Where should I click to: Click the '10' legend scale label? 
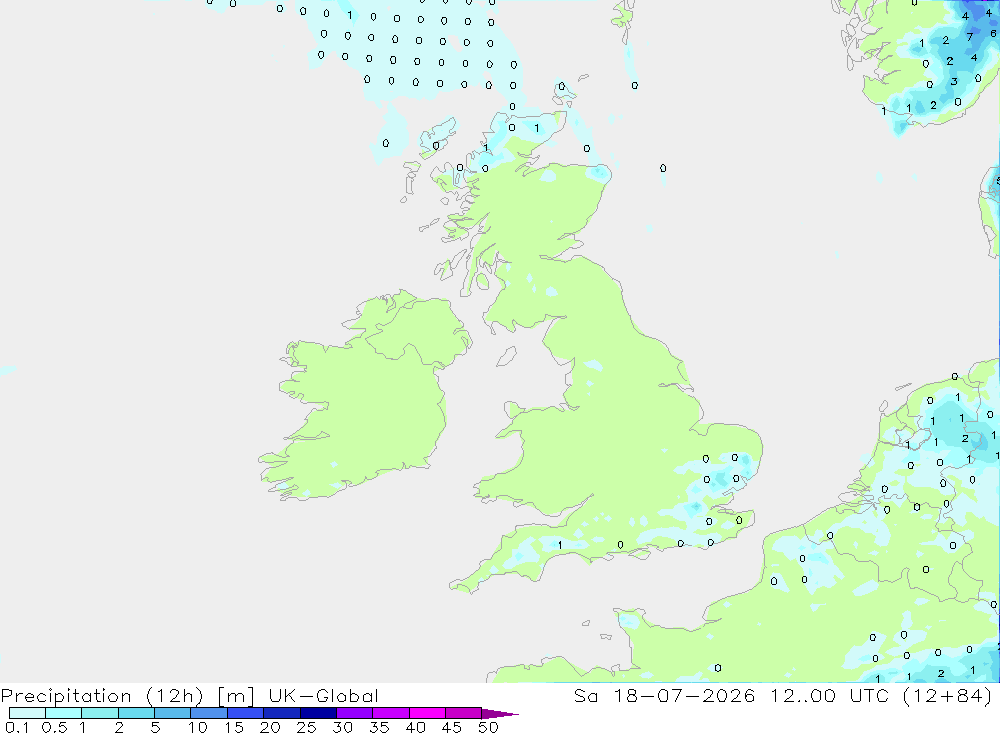click(198, 727)
